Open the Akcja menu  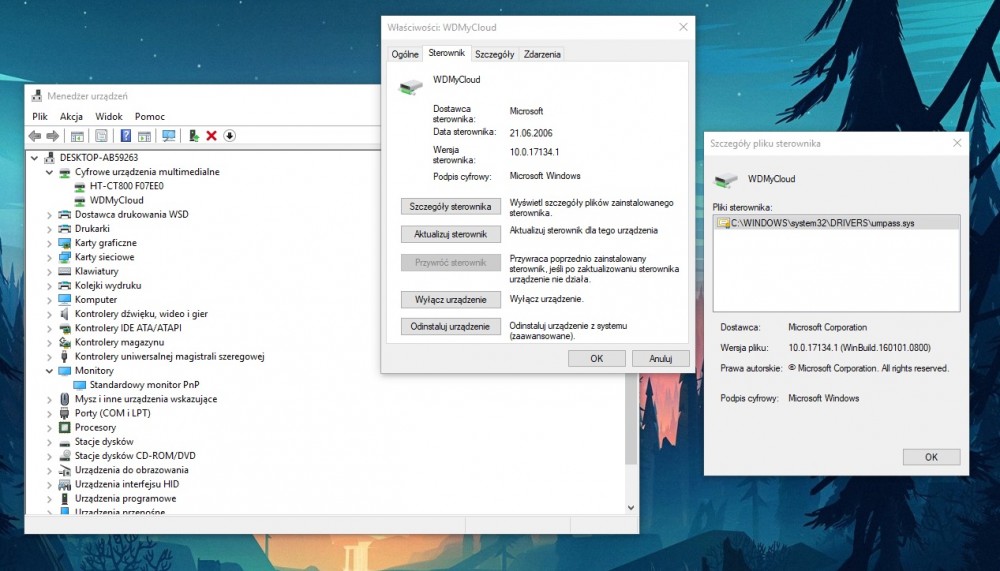click(x=71, y=116)
